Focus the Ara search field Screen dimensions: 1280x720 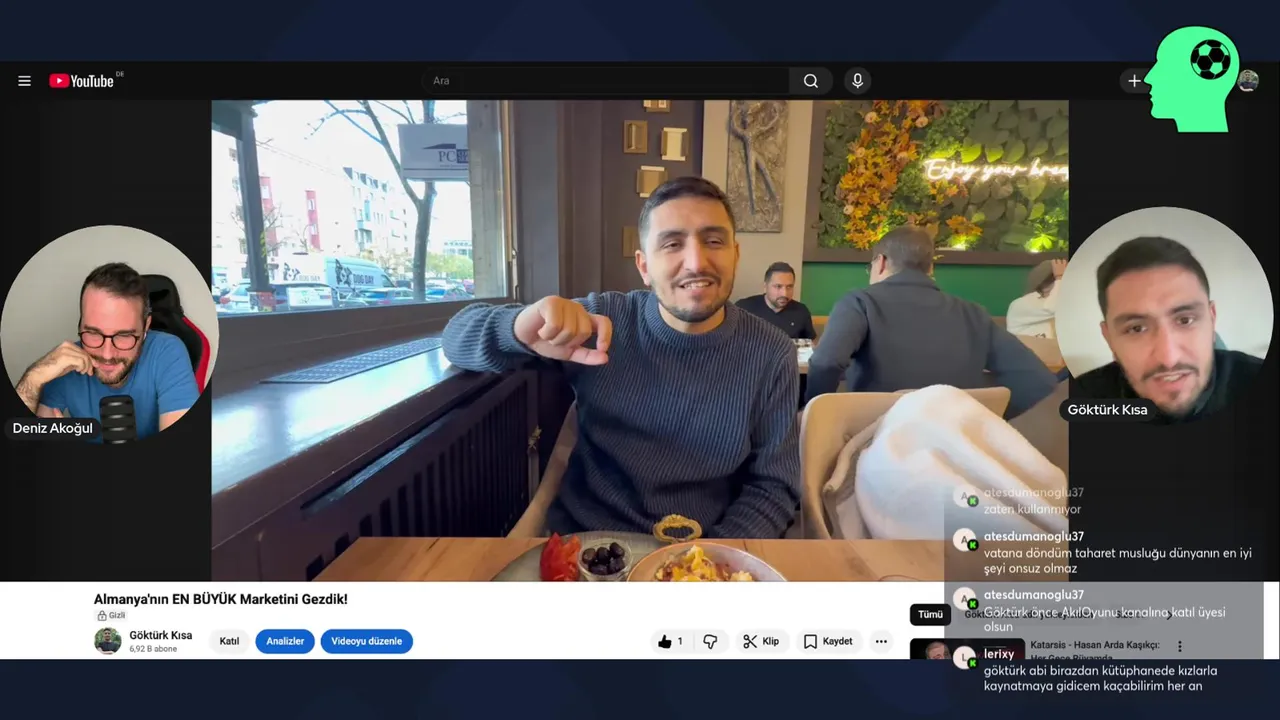(605, 81)
